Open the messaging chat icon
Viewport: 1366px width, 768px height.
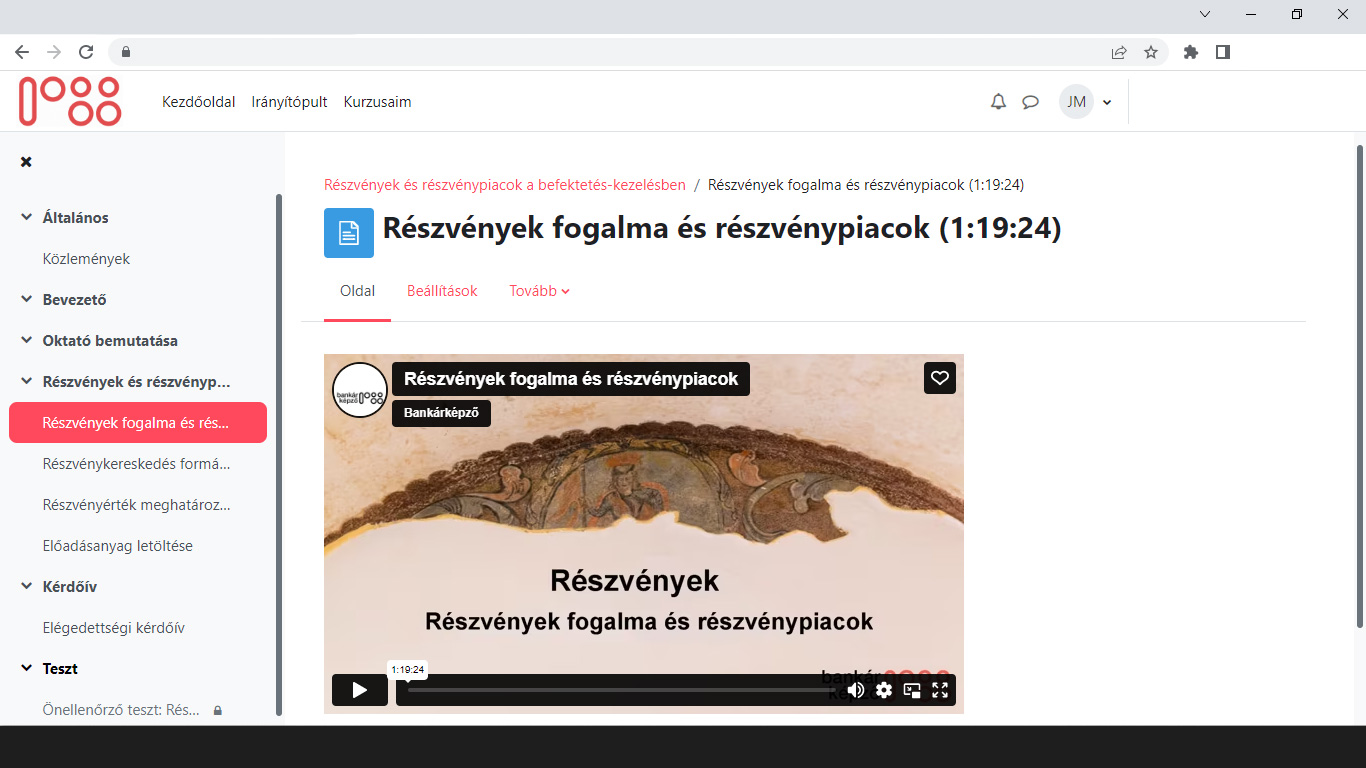point(1031,101)
